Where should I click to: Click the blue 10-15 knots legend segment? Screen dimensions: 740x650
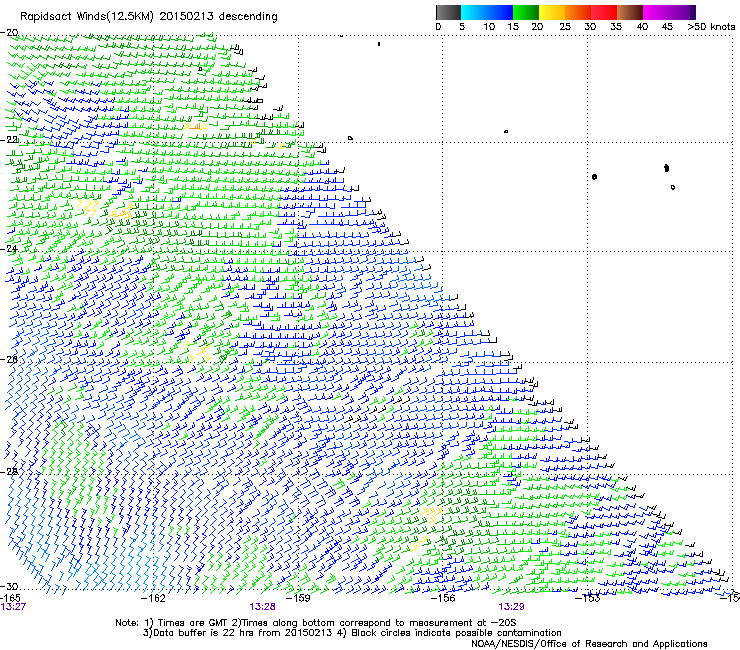(500, 13)
